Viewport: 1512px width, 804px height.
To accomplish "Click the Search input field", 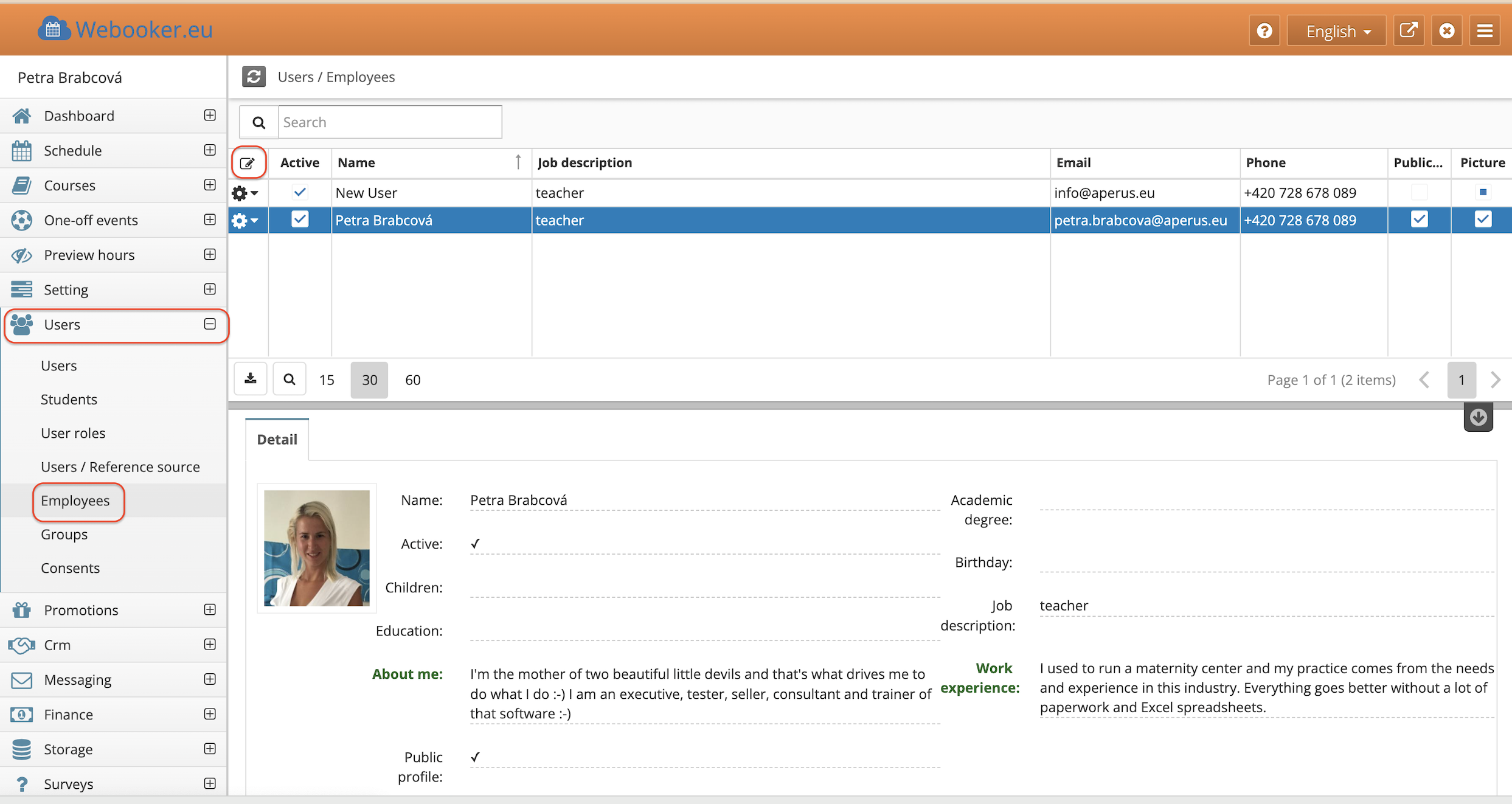I will coord(389,122).
